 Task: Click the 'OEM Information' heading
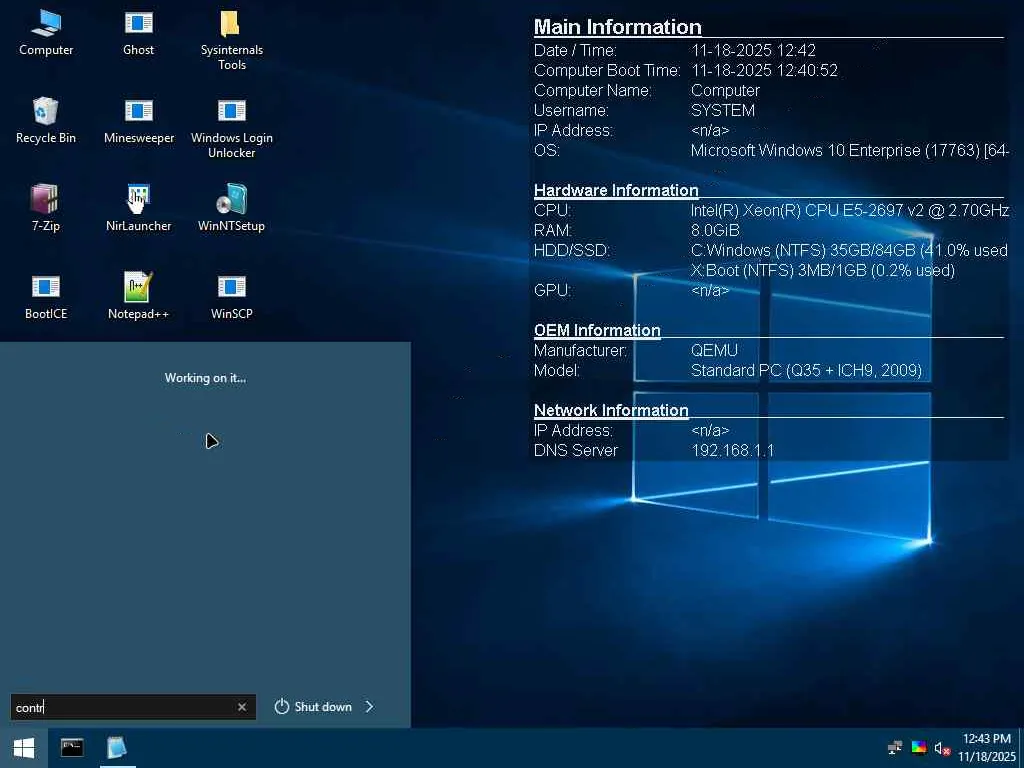coord(597,330)
